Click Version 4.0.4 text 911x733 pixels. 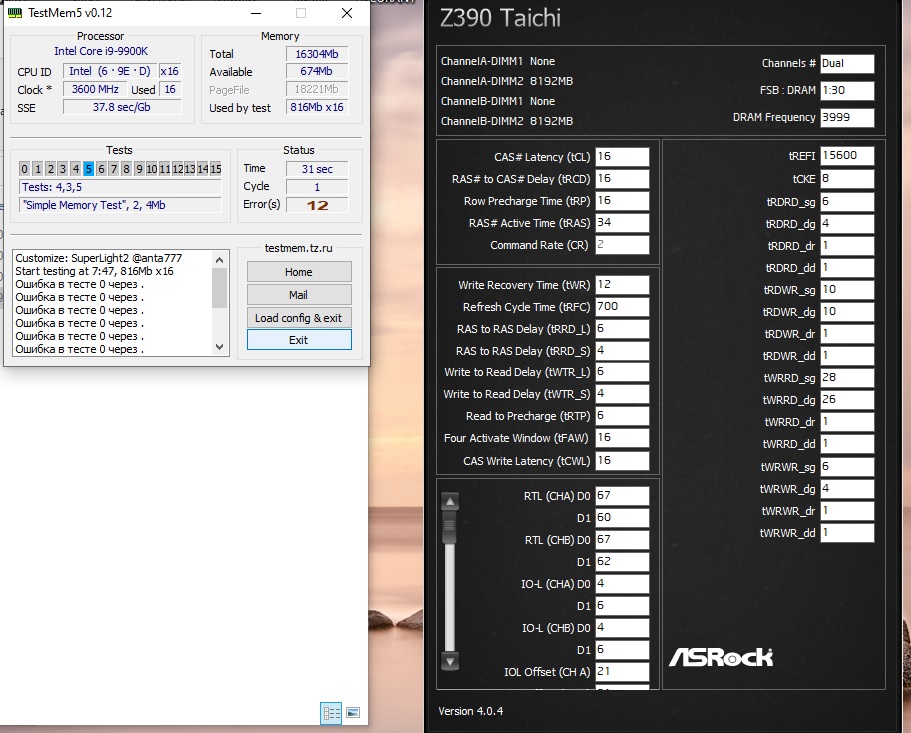[471, 711]
